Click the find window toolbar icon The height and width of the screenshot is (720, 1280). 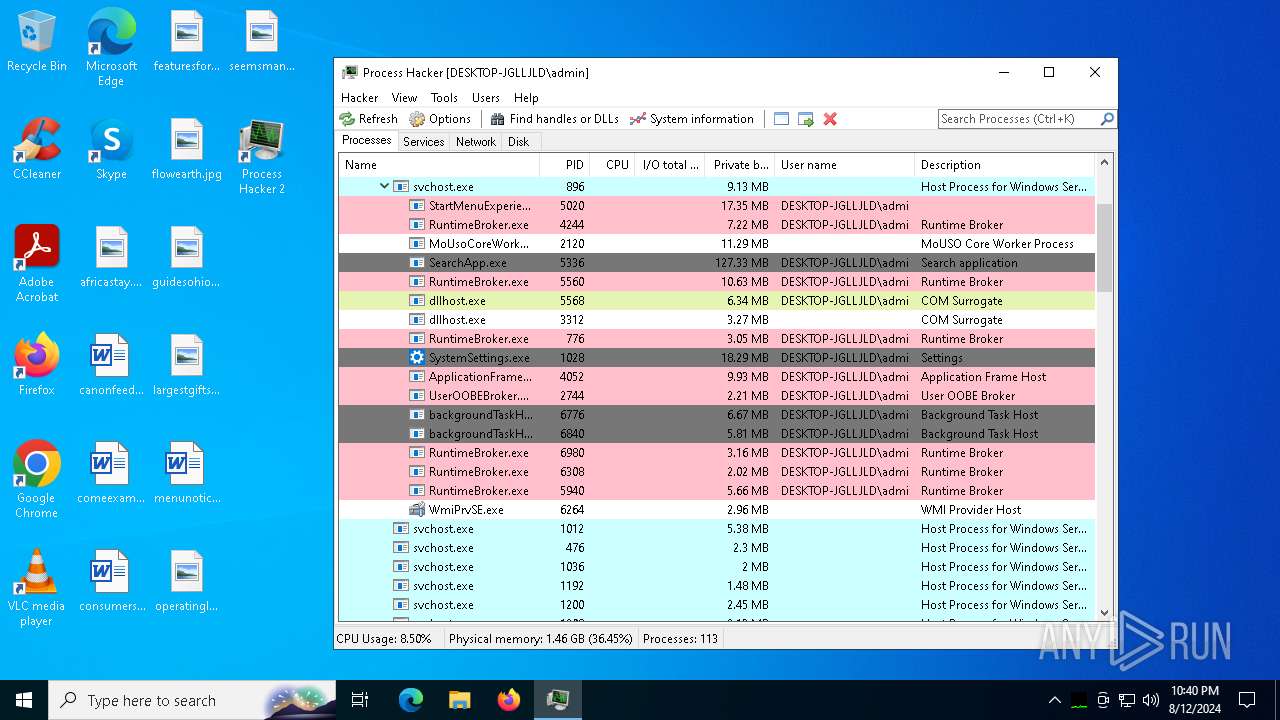point(782,119)
